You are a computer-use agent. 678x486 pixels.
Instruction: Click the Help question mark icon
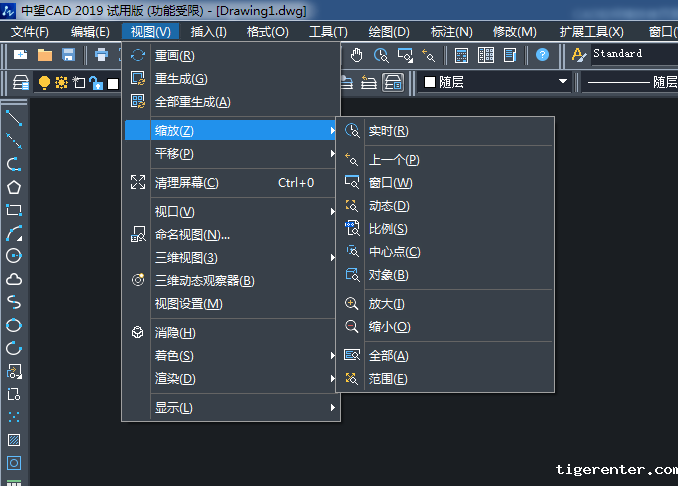click(x=542, y=54)
